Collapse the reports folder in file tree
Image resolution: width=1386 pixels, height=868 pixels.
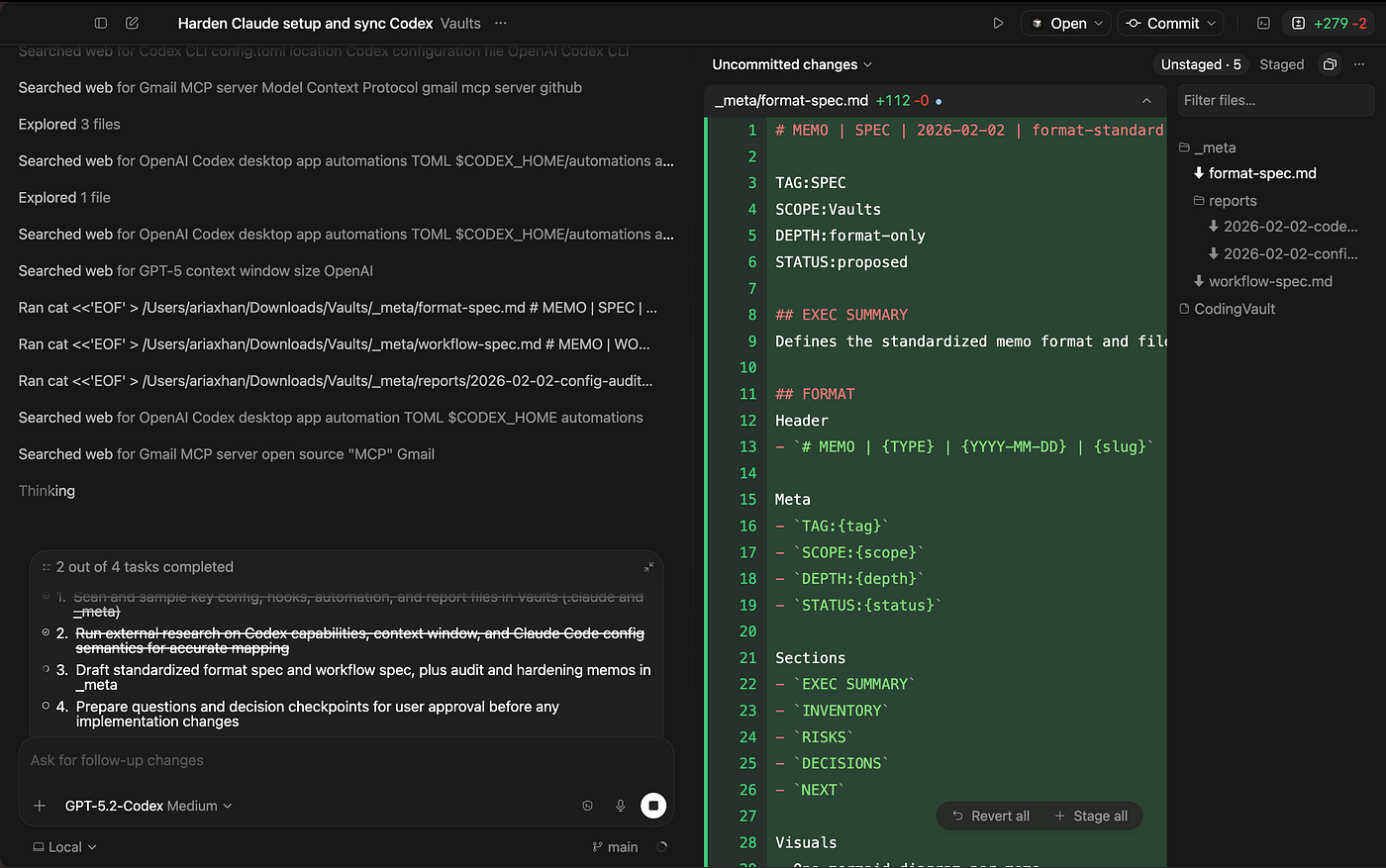pyautogui.click(x=1225, y=201)
